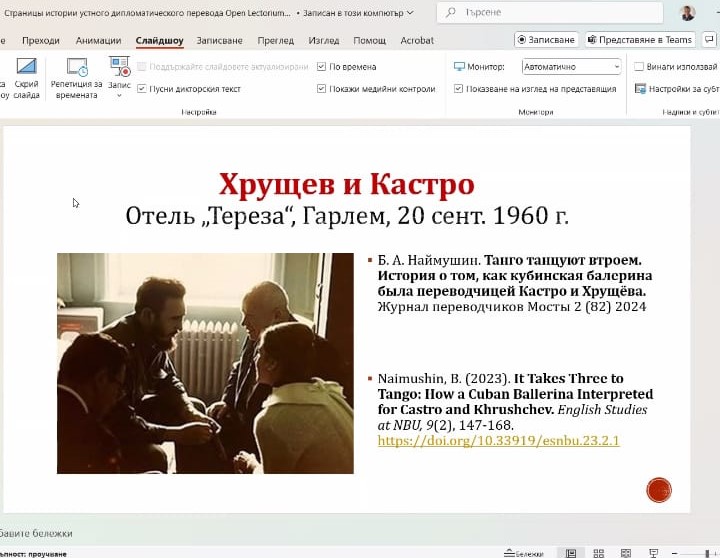The height and width of the screenshot is (558, 720).
Task: Toggle the Play narrations (Пусни дикторския текст) checkbox
Action: (x=142, y=89)
